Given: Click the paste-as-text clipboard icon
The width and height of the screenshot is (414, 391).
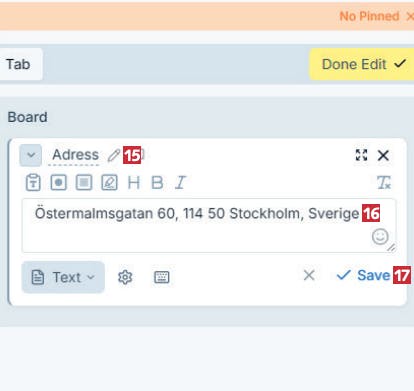Looking at the screenshot, I should [33, 182].
